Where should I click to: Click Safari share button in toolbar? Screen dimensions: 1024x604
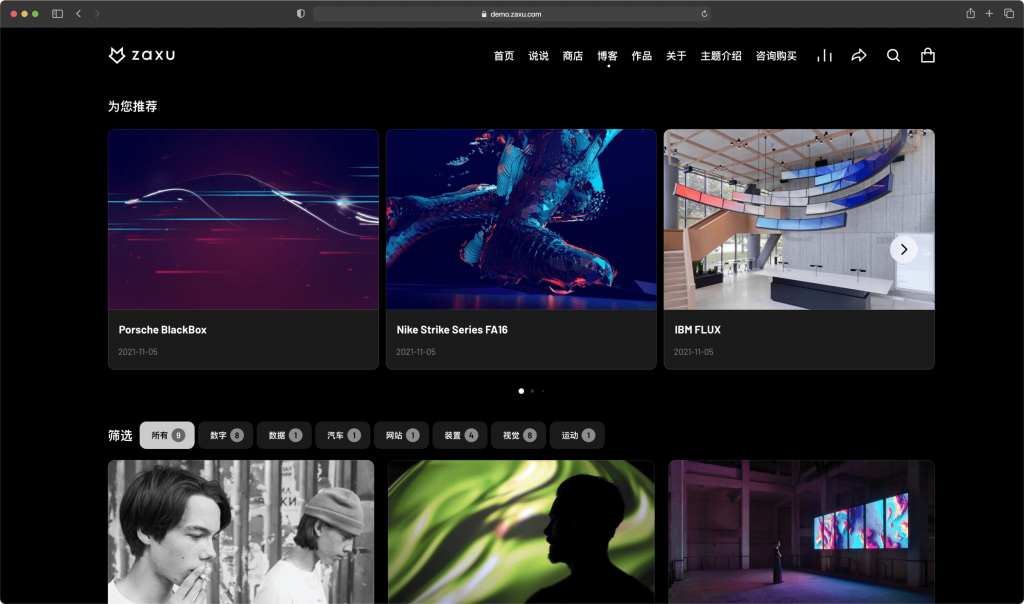970,14
